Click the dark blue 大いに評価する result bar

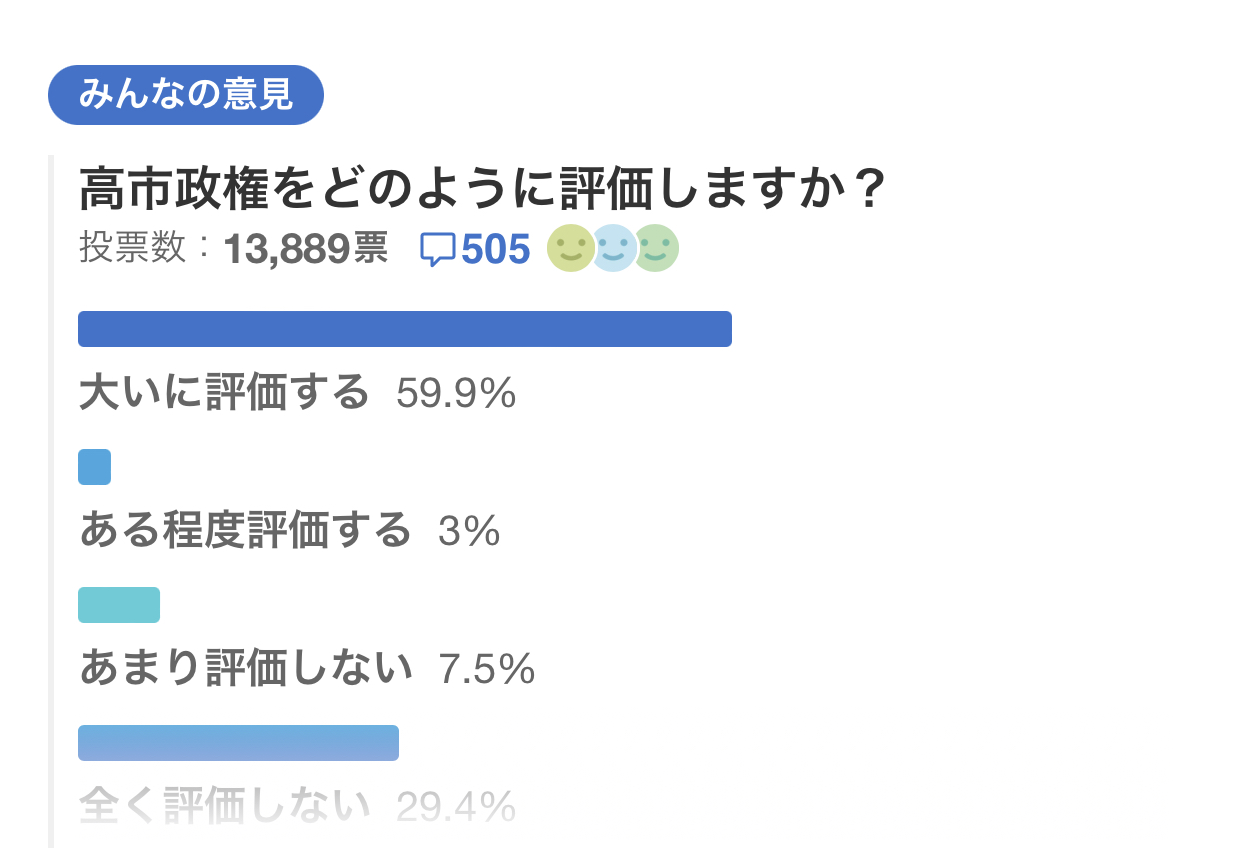click(x=405, y=329)
